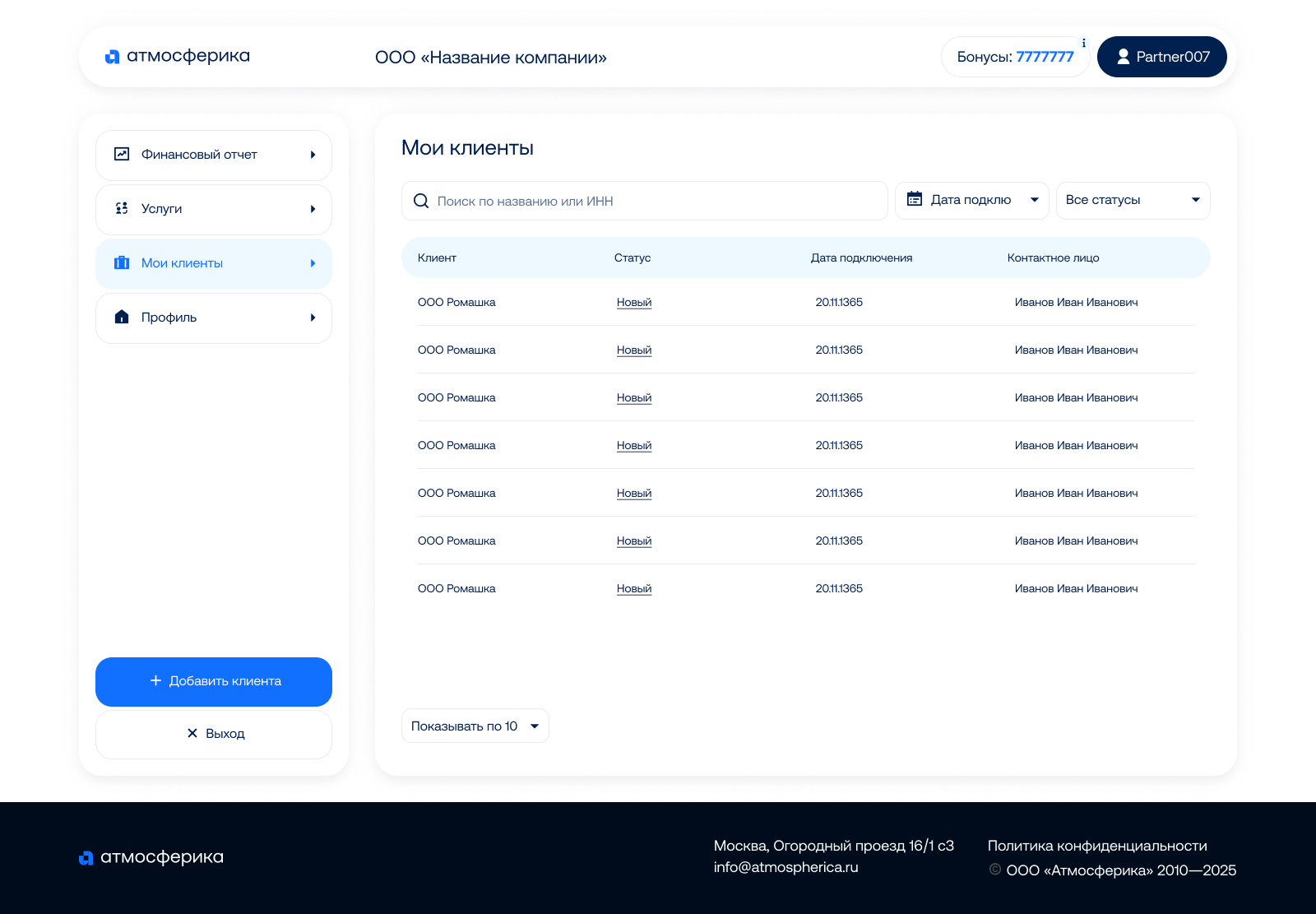Click the magnifier icon in the search field
Viewport: 1316px width, 914px height.
pos(421,201)
